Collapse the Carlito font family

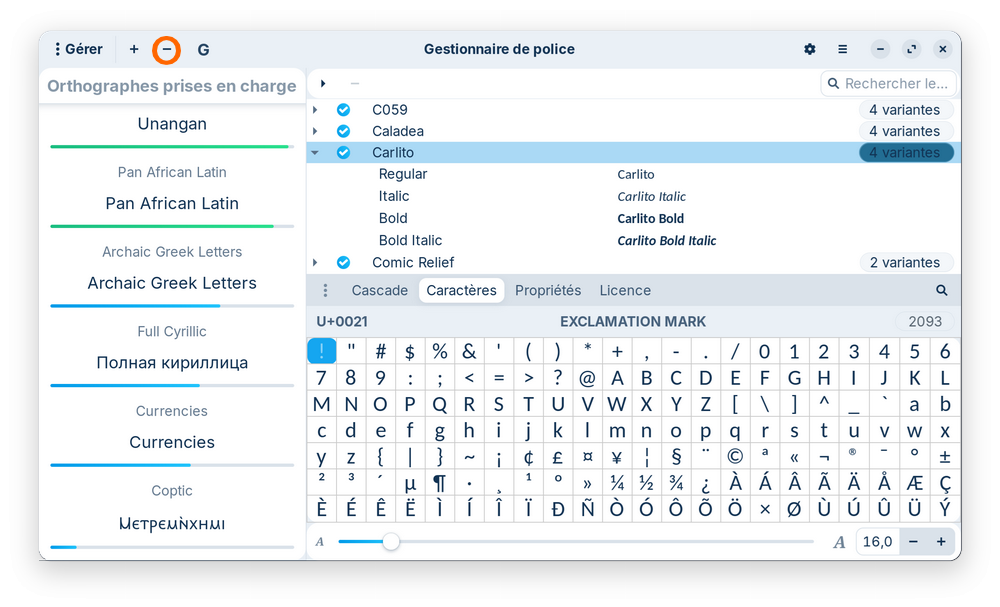pos(315,153)
